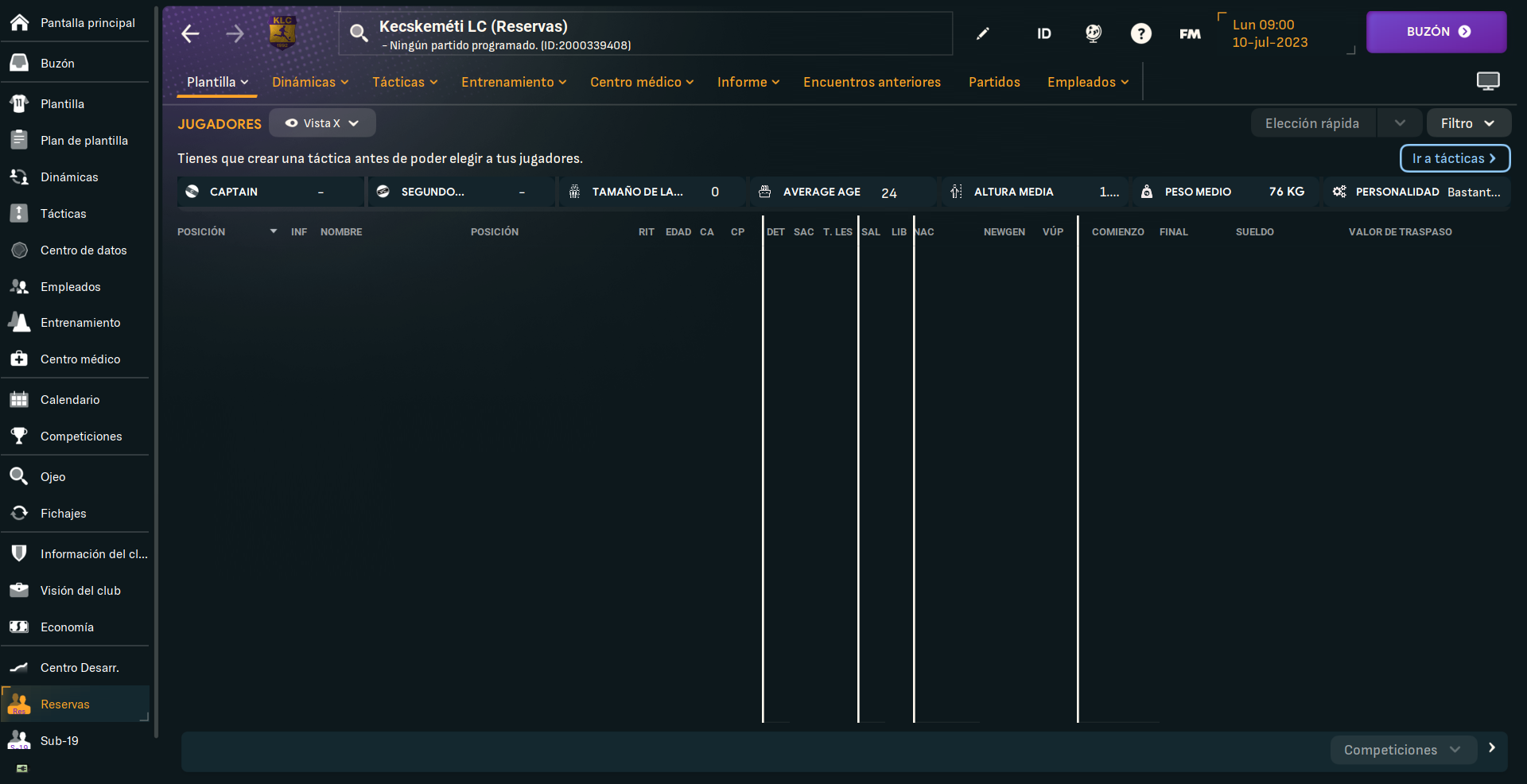Click the Ir a tácticas button
Image resolution: width=1527 pixels, height=784 pixels.
[1455, 158]
